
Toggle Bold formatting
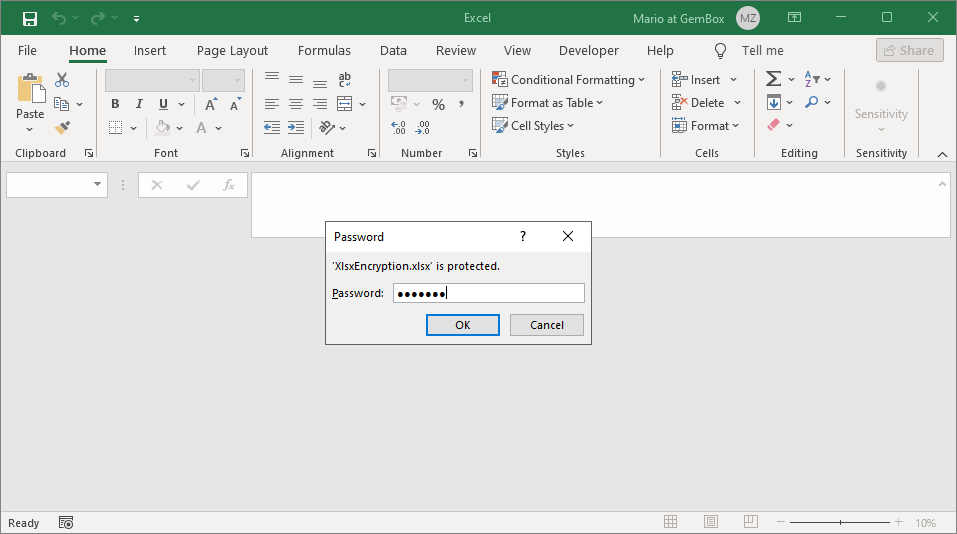[x=115, y=104]
